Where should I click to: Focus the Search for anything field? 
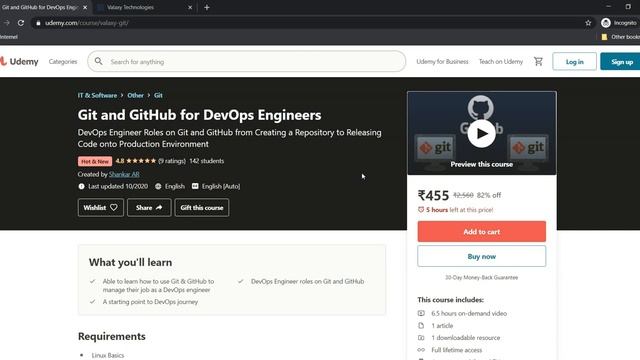(247, 62)
